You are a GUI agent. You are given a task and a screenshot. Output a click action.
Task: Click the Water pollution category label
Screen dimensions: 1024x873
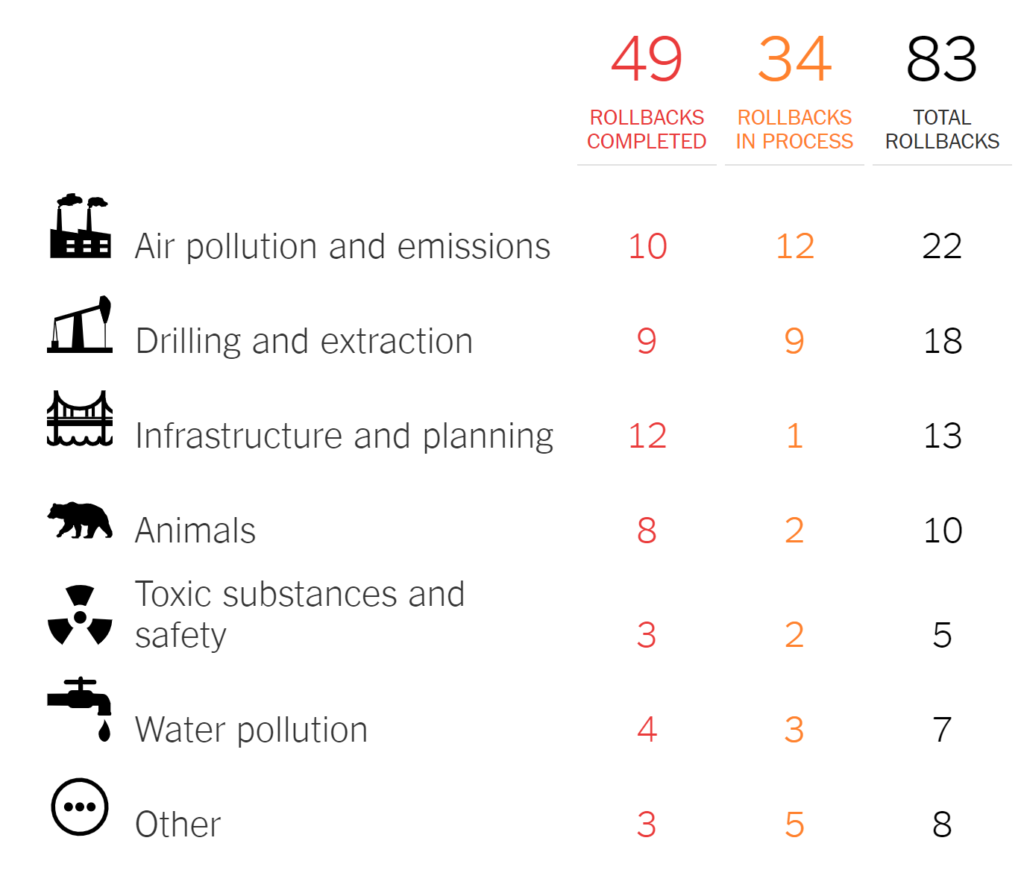(251, 731)
